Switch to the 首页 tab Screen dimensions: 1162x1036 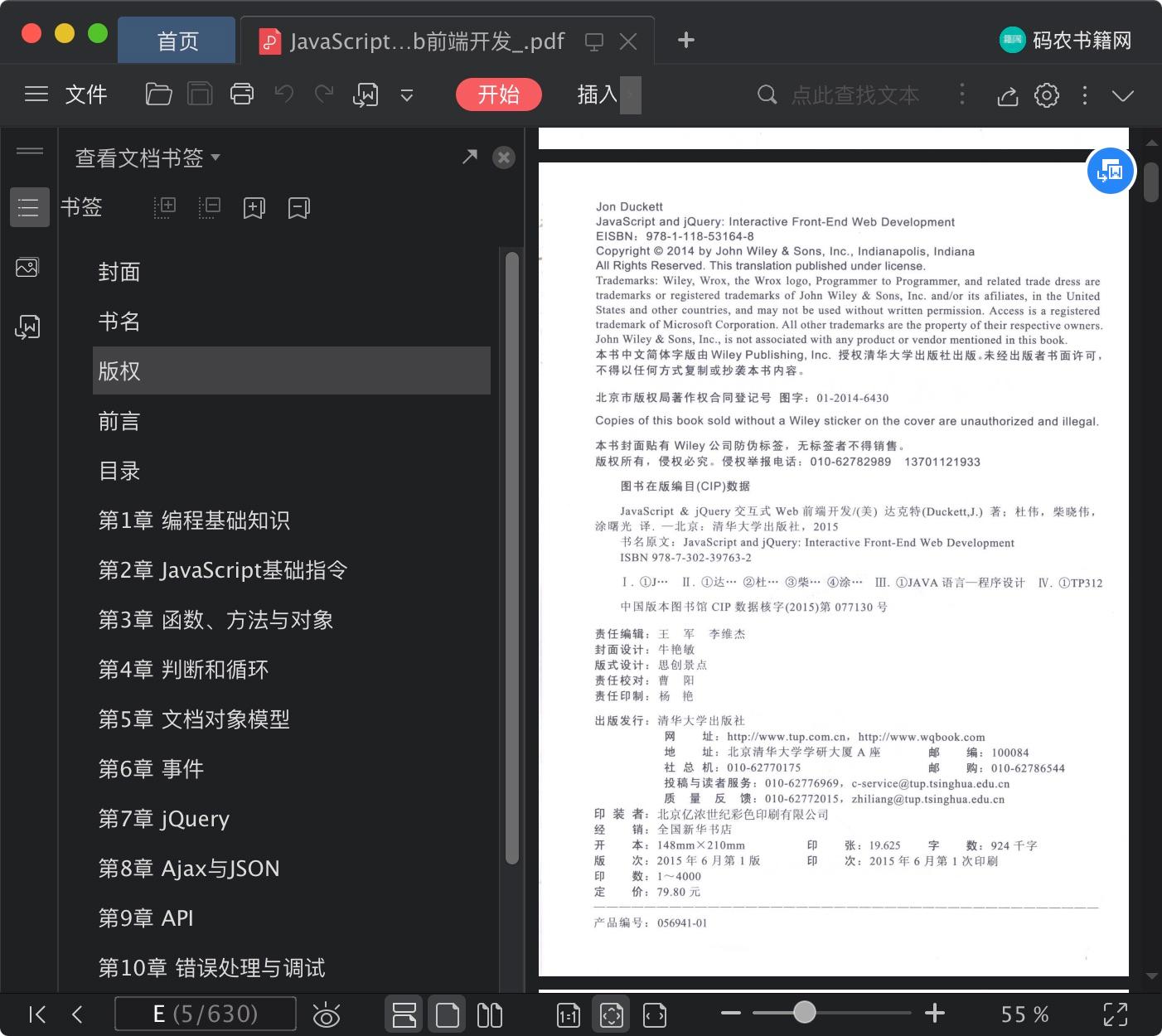177,41
